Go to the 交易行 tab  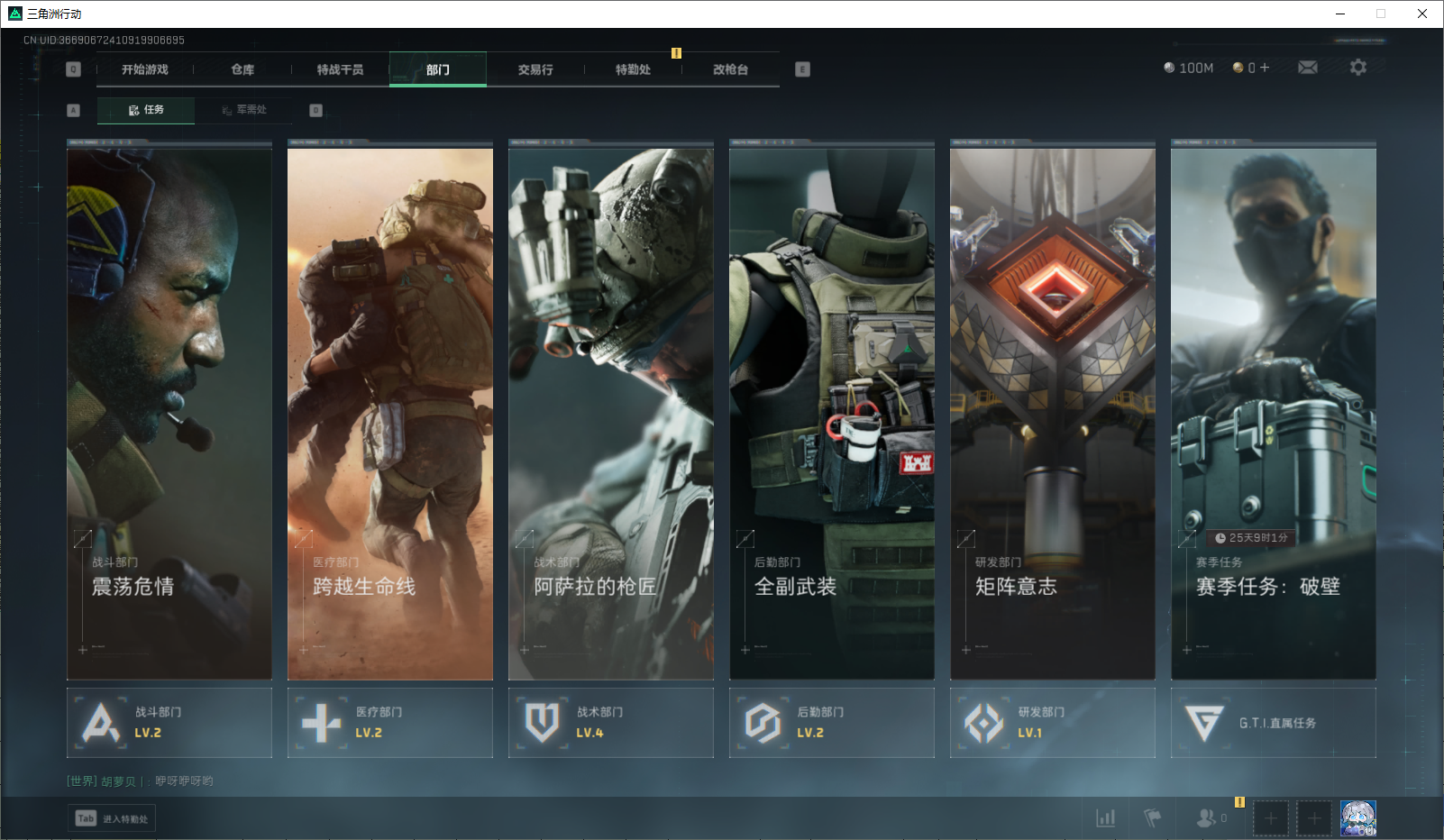535,69
